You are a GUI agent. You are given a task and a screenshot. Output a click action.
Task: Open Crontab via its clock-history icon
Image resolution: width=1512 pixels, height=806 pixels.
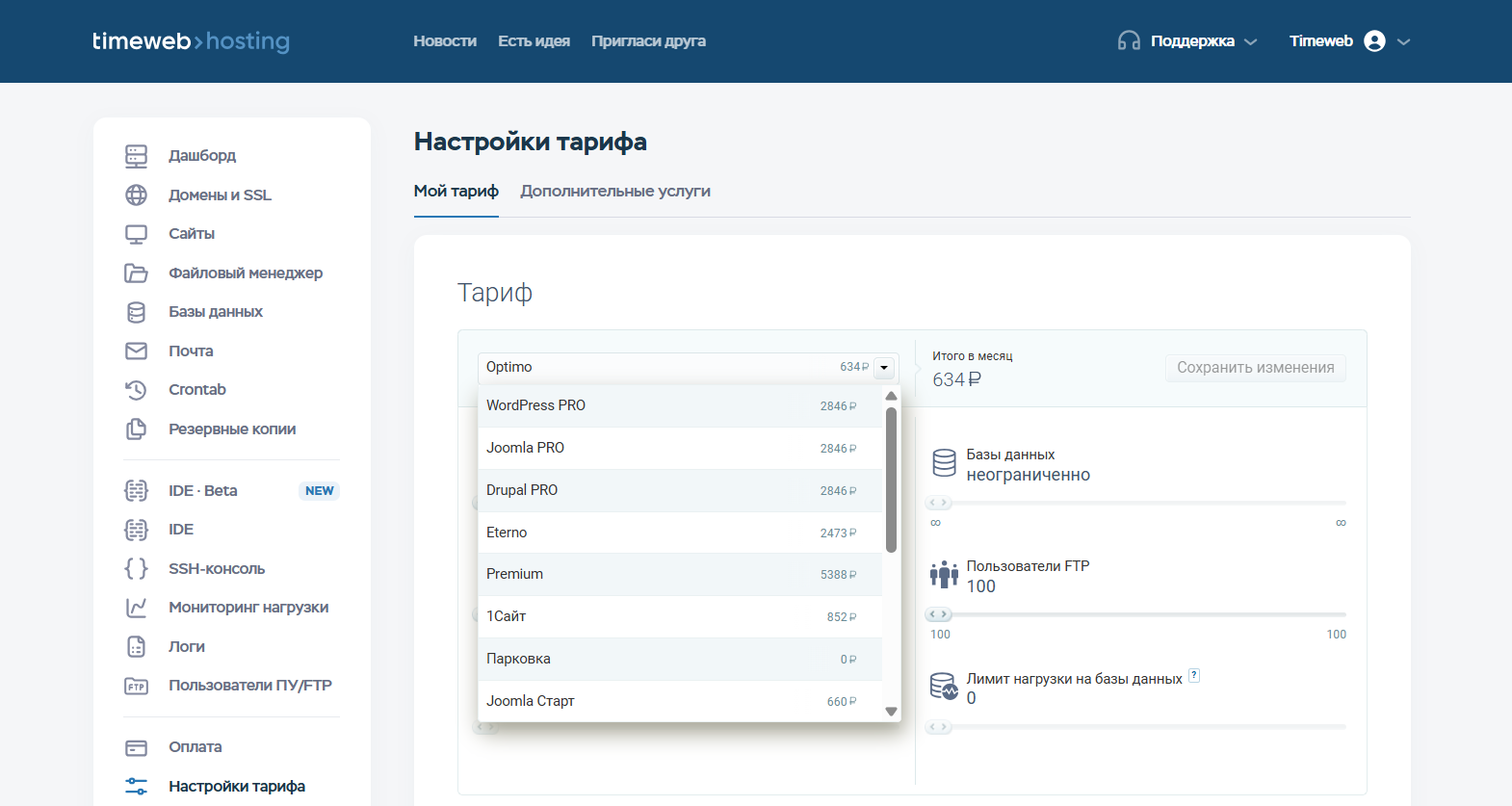click(137, 390)
